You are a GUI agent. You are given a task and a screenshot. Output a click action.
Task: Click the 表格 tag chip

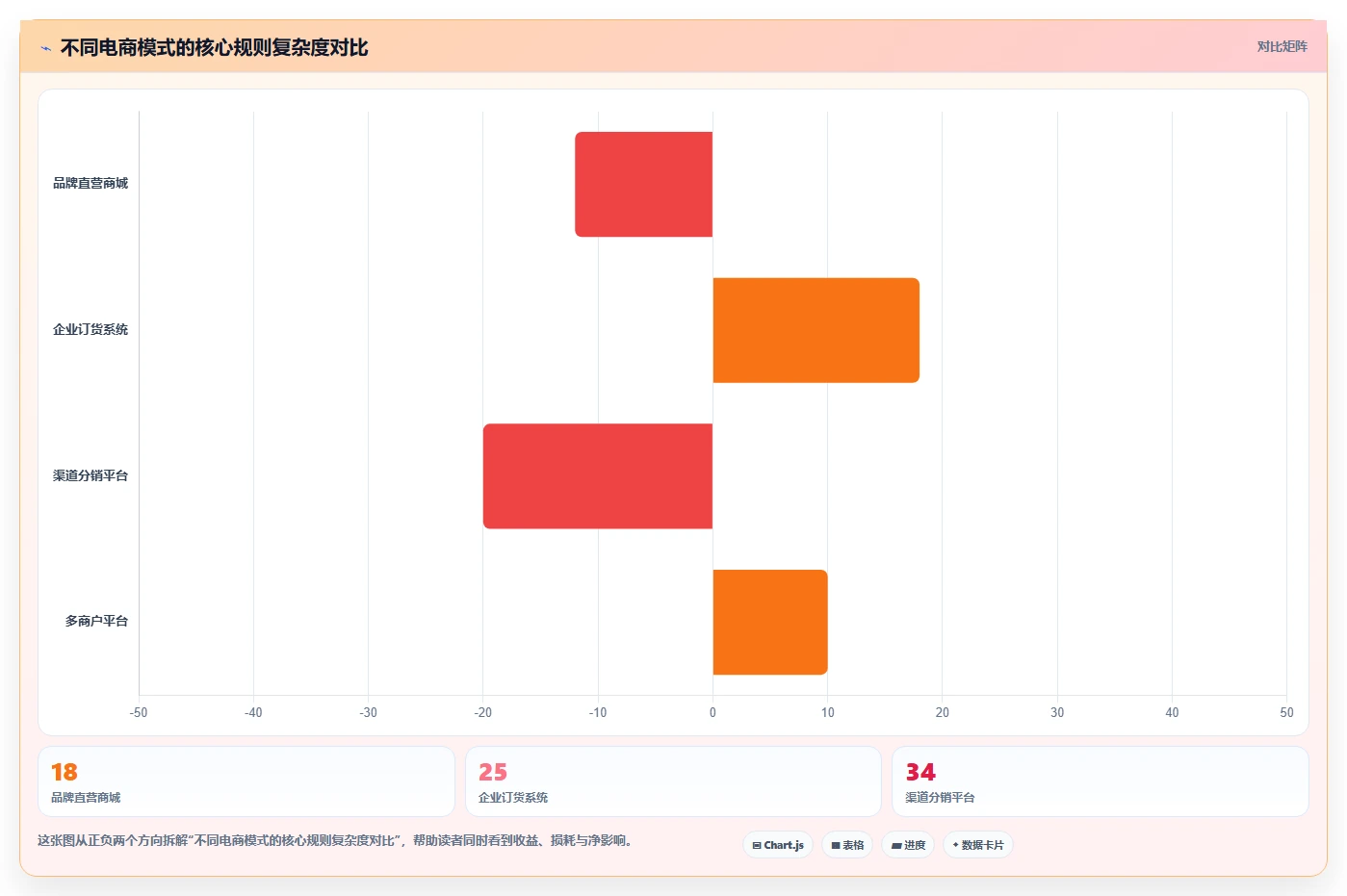[847, 845]
